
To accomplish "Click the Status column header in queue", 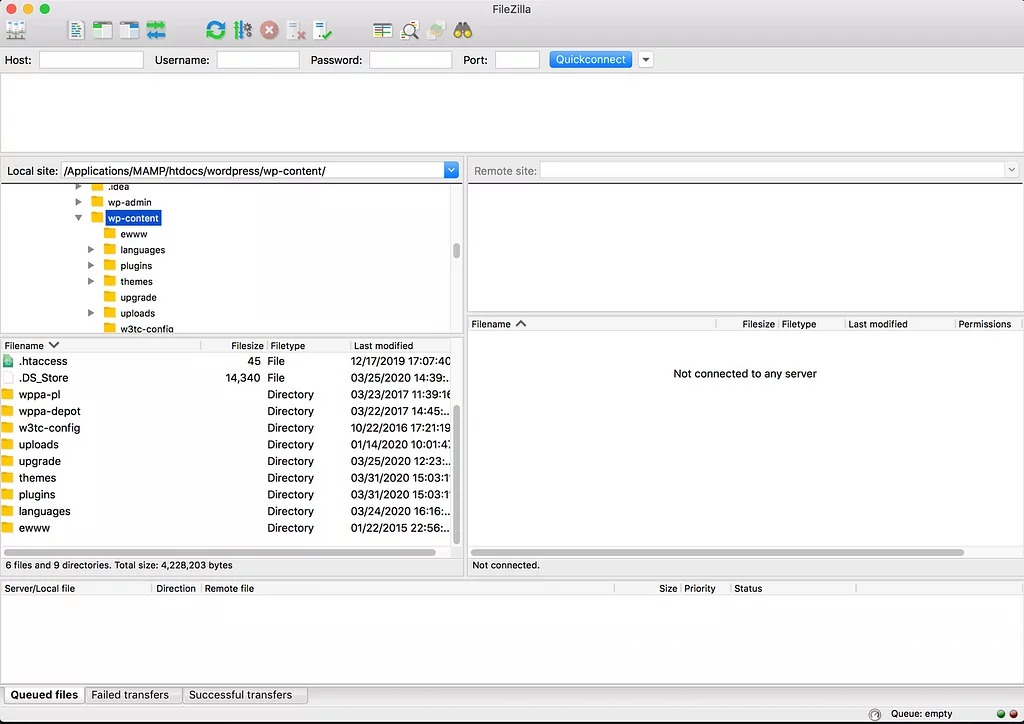I will tap(793, 588).
